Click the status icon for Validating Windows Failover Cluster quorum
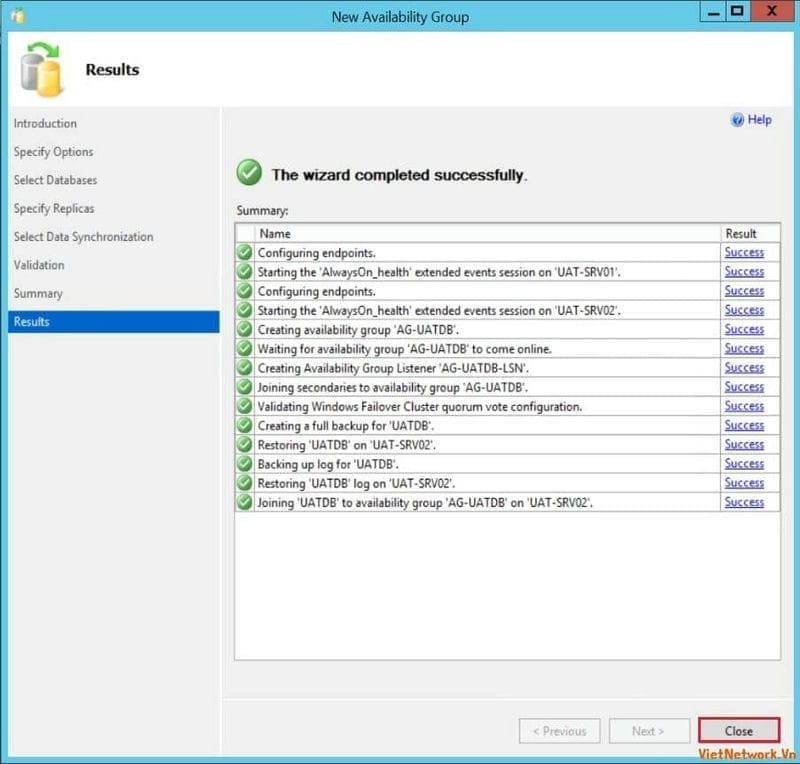 pos(245,406)
